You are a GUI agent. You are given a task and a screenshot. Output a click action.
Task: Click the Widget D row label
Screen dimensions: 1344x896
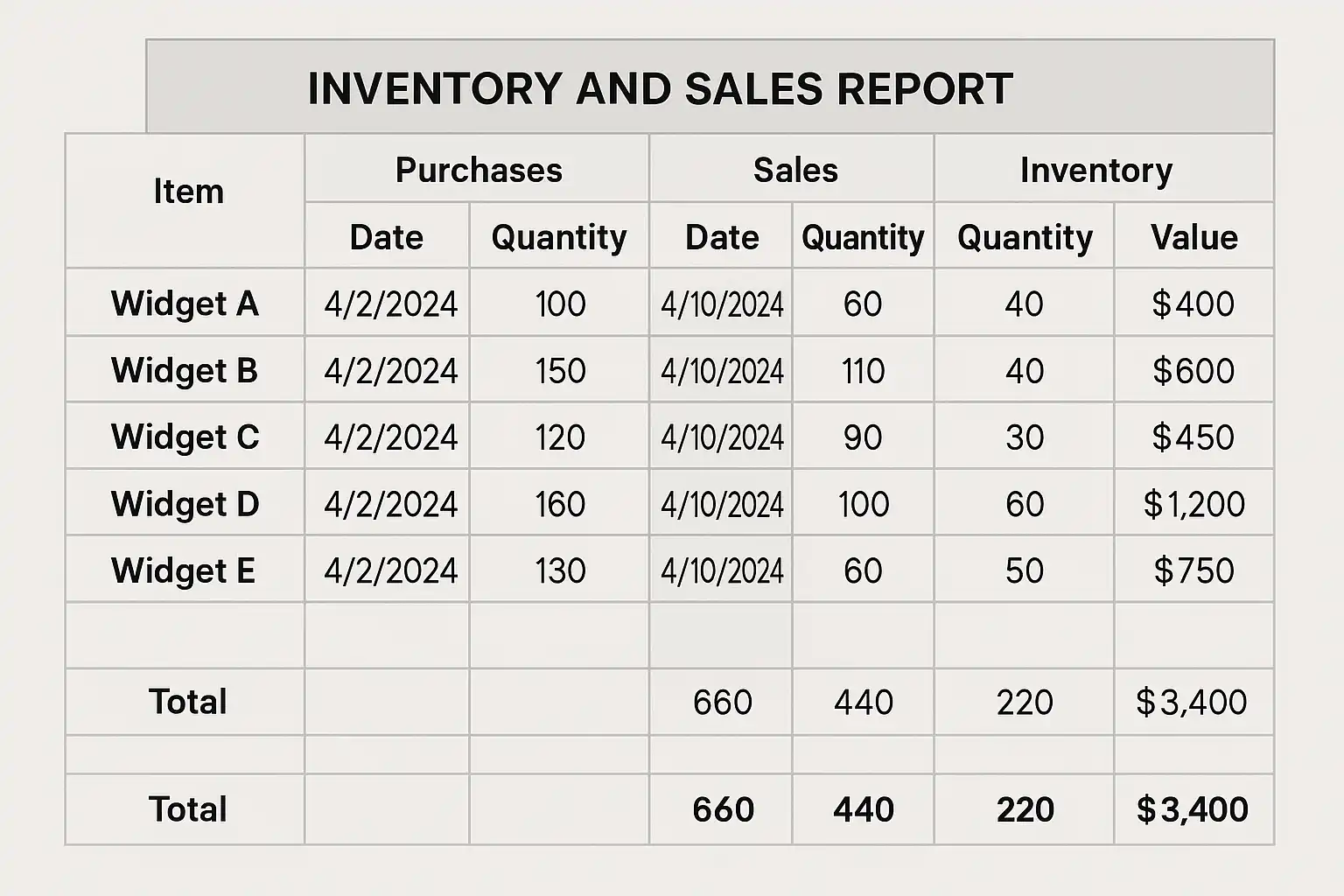pos(185,504)
